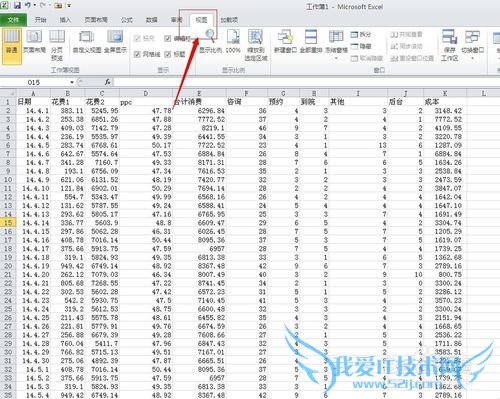
Task: Select column D header
Action: 146,93
